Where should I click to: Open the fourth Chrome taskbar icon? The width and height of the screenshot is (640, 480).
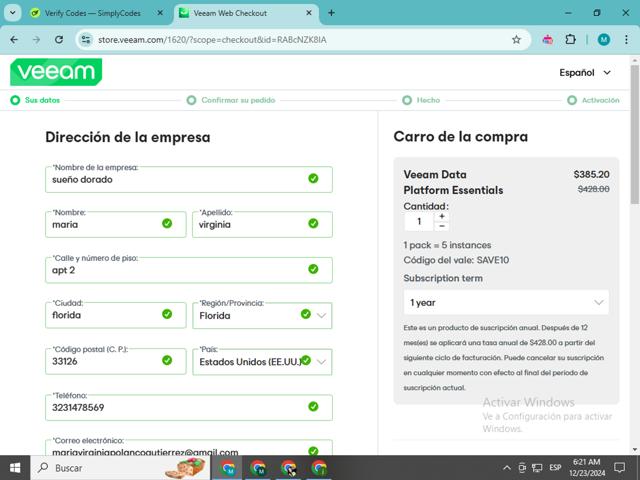click(319, 468)
